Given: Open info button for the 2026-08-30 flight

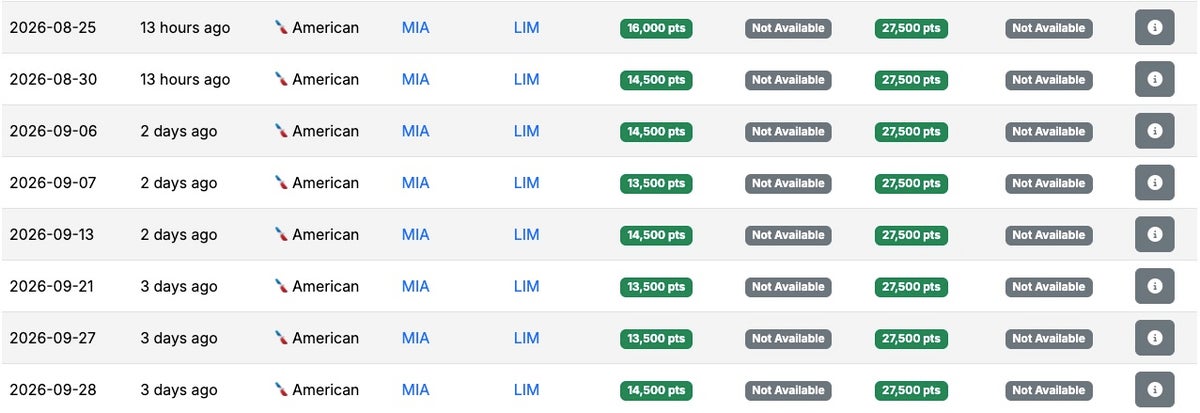Looking at the screenshot, I should (x=1155, y=80).
